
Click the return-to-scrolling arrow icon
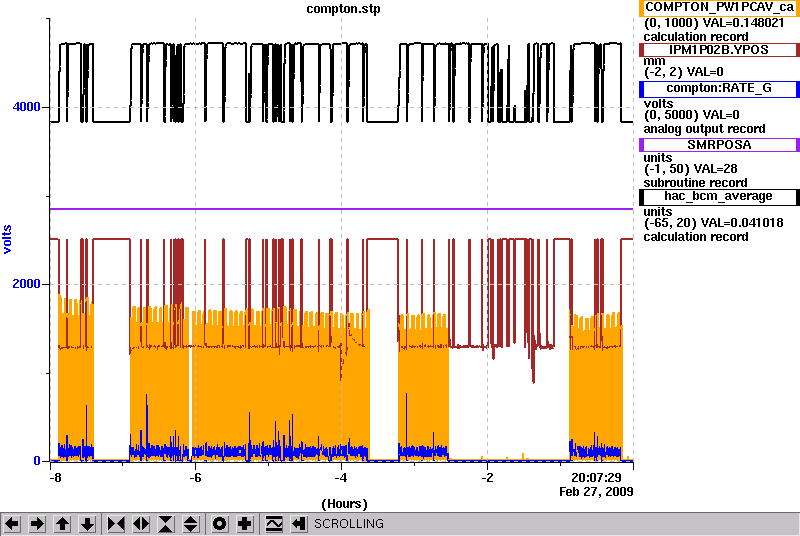point(299,524)
